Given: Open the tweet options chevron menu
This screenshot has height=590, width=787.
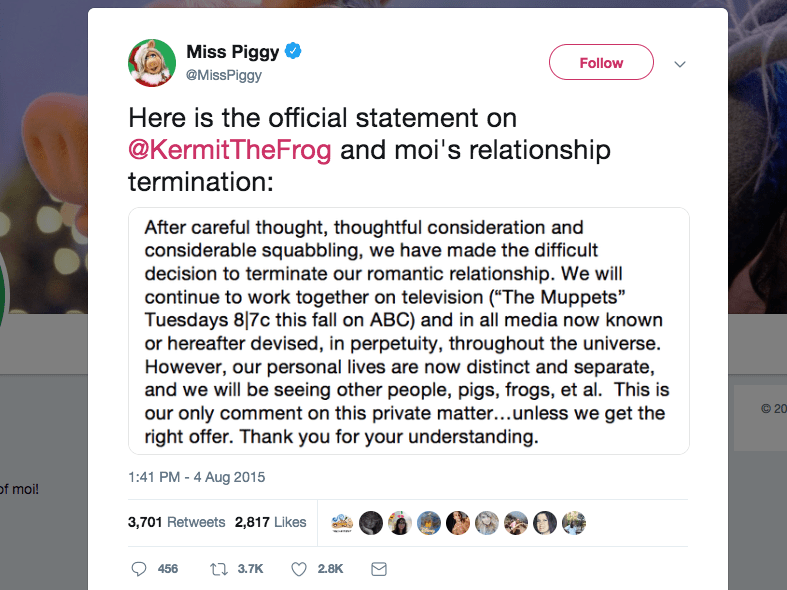Looking at the screenshot, I should pyautogui.click(x=680, y=64).
